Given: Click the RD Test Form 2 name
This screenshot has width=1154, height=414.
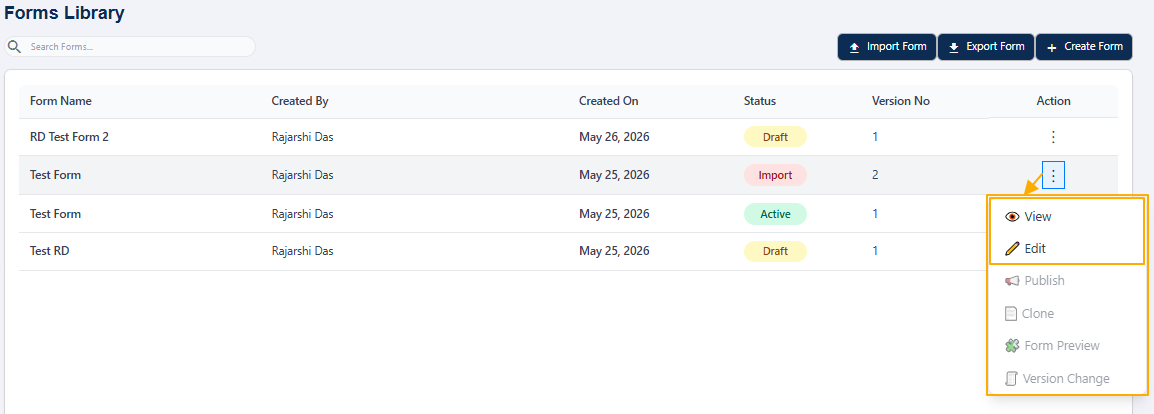Looking at the screenshot, I should pyautogui.click(x=70, y=137).
